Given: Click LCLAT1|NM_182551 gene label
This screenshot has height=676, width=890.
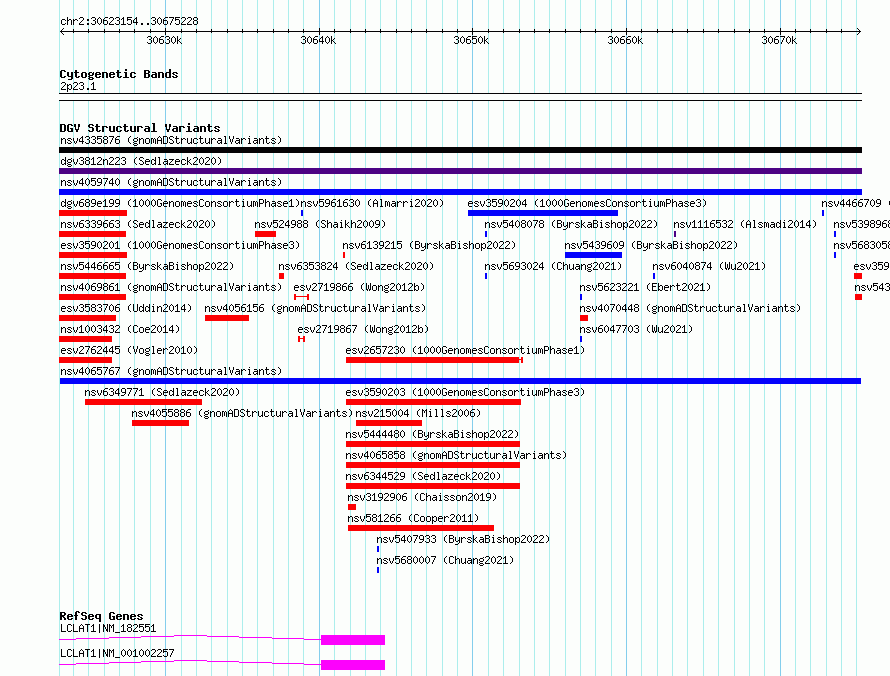Looking at the screenshot, I should click(108, 628).
